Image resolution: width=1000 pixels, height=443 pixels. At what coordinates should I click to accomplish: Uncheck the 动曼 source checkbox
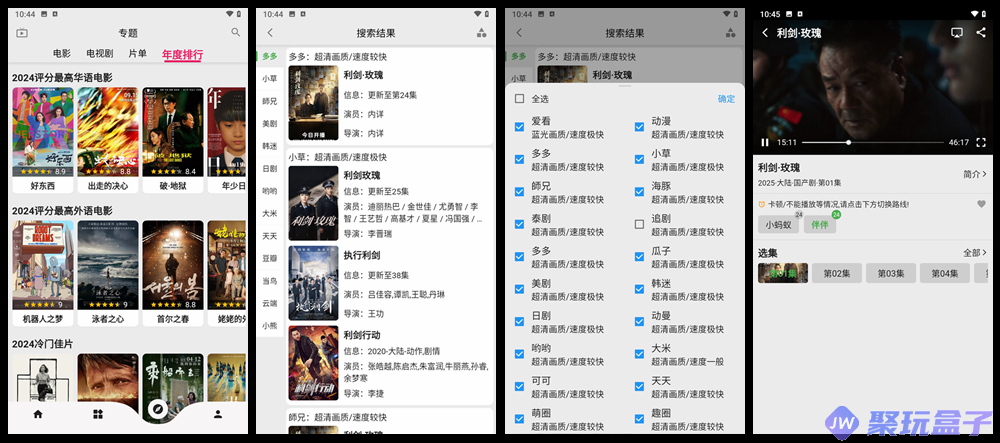[639, 322]
